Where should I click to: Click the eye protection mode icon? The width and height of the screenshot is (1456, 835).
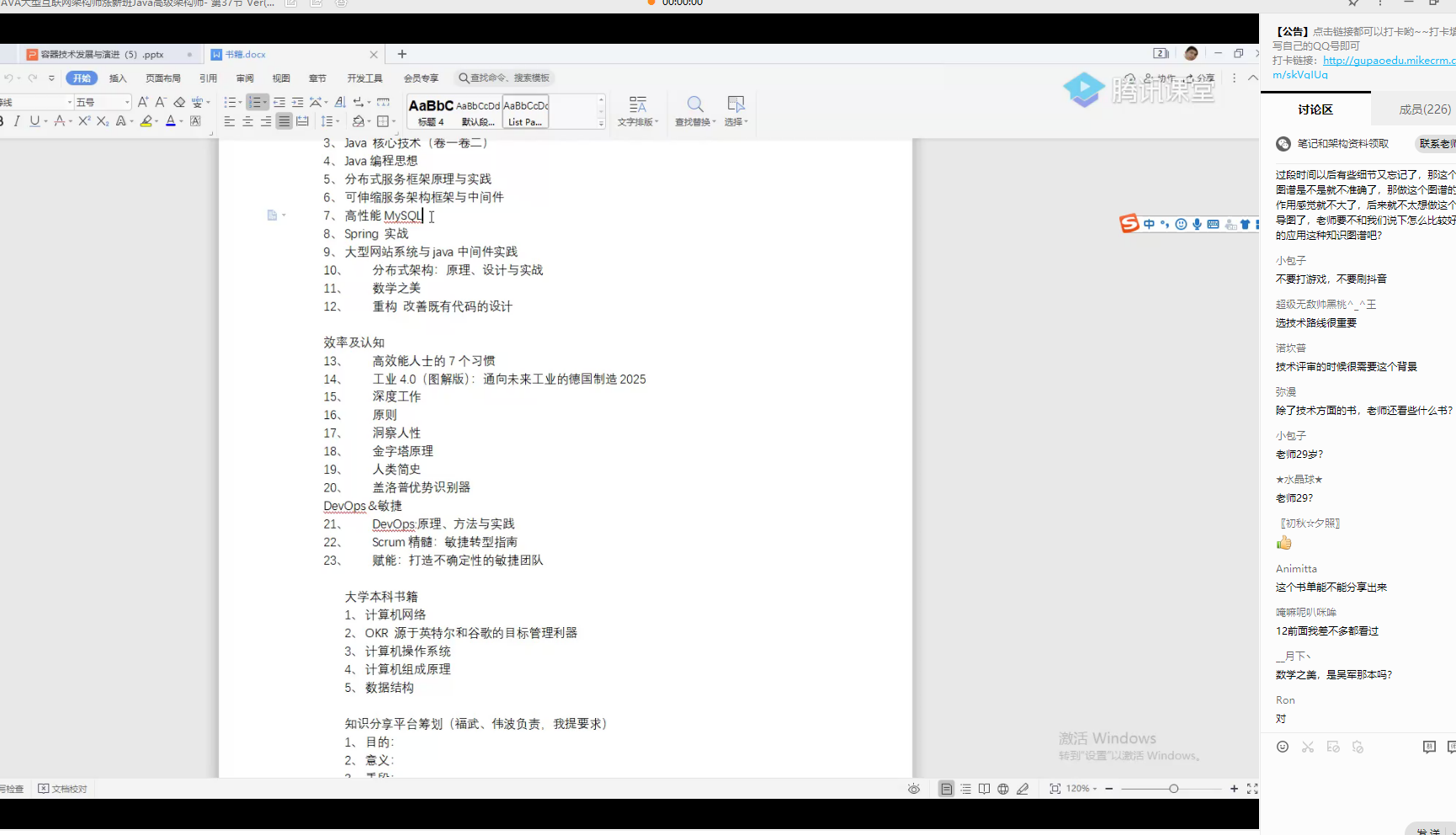tap(914, 789)
